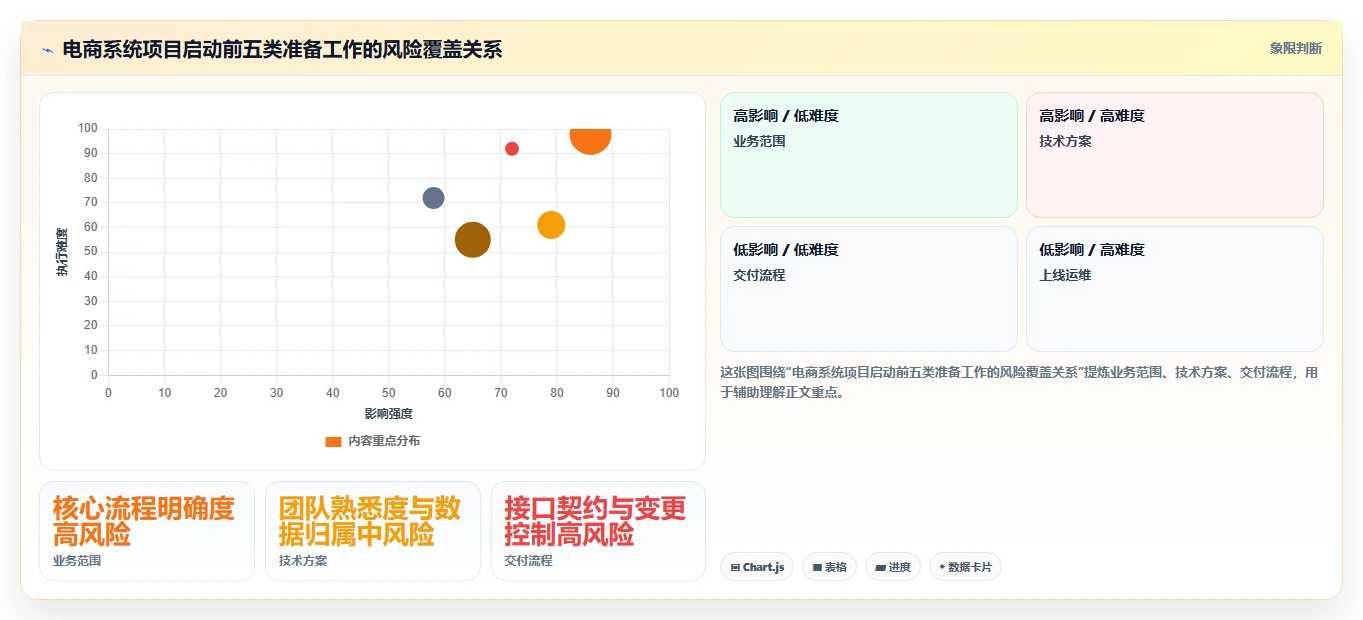Click the y-axis tick value 50
1363x620 pixels.
click(x=91, y=251)
